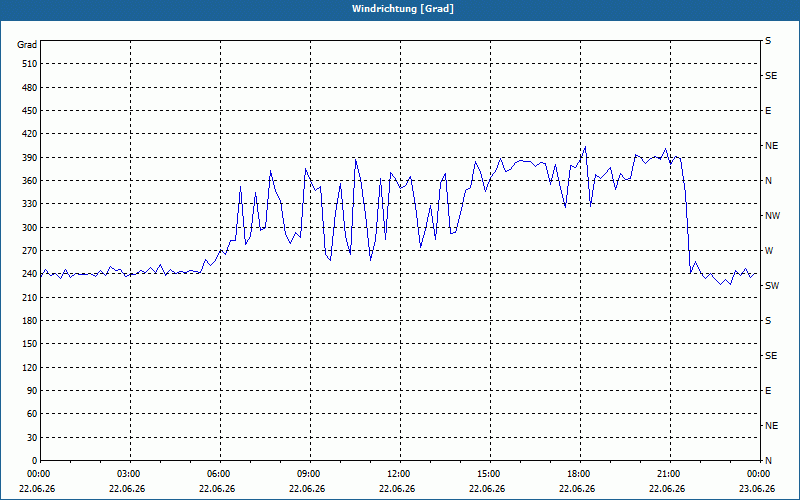The height and width of the screenshot is (500, 800).
Task: Select the "15:00" time label
Action: [x=490, y=474]
